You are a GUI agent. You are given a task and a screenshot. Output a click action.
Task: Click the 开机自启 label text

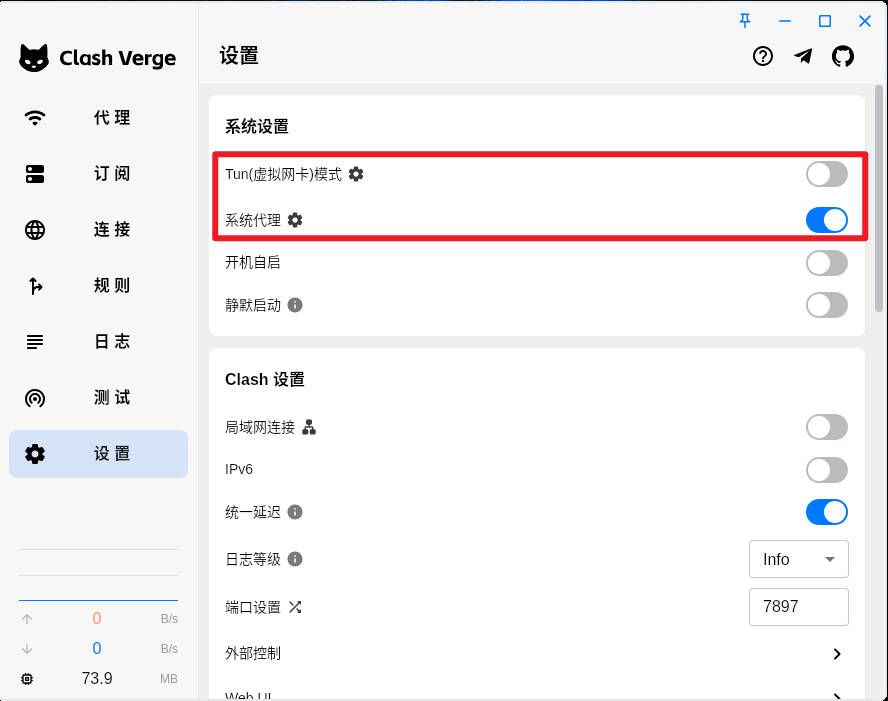coord(253,262)
